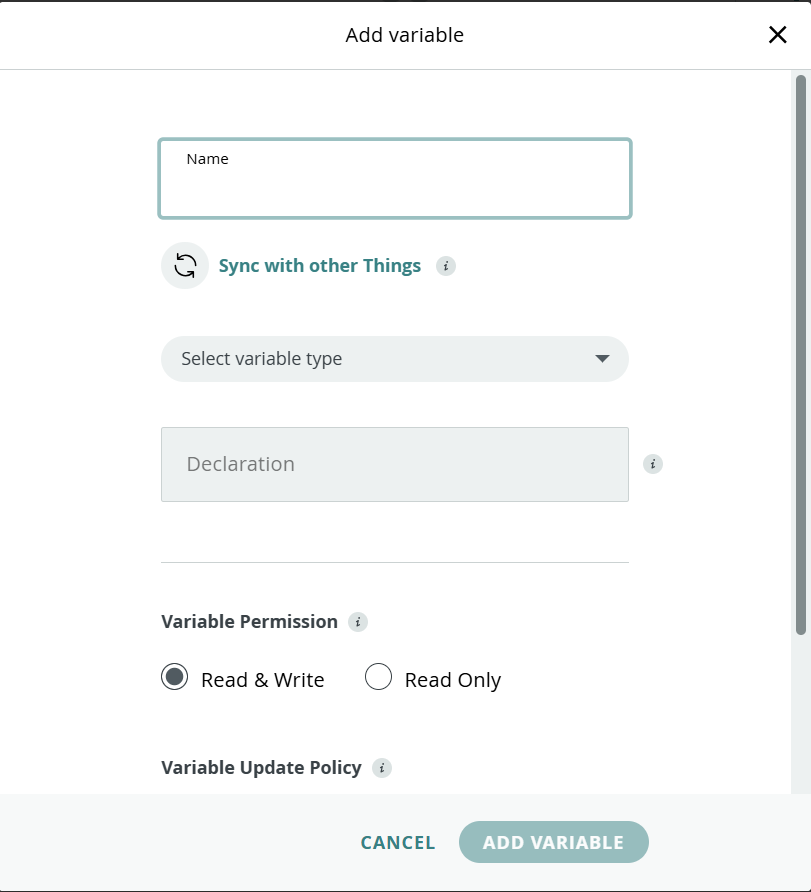Select the Read & Write radio button
Image resolution: width=811 pixels, height=892 pixels.
pyautogui.click(x=175, y=678)
